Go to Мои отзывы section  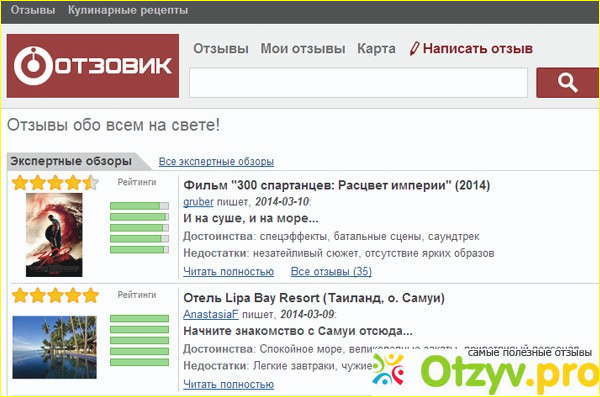(303, 49)
